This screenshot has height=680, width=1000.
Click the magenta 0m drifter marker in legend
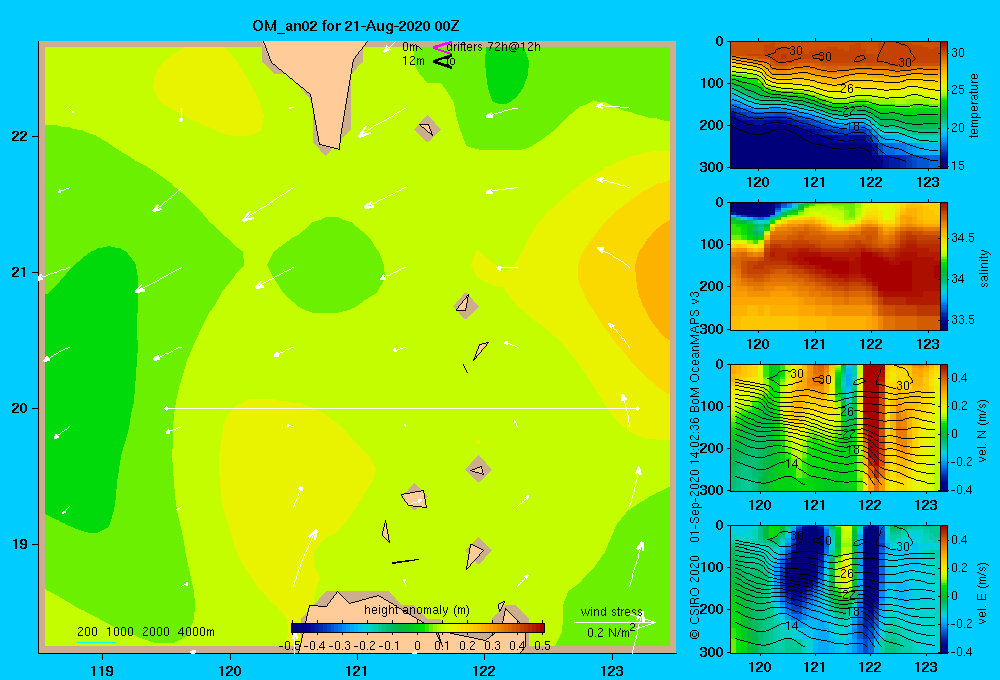click(442, 47)
